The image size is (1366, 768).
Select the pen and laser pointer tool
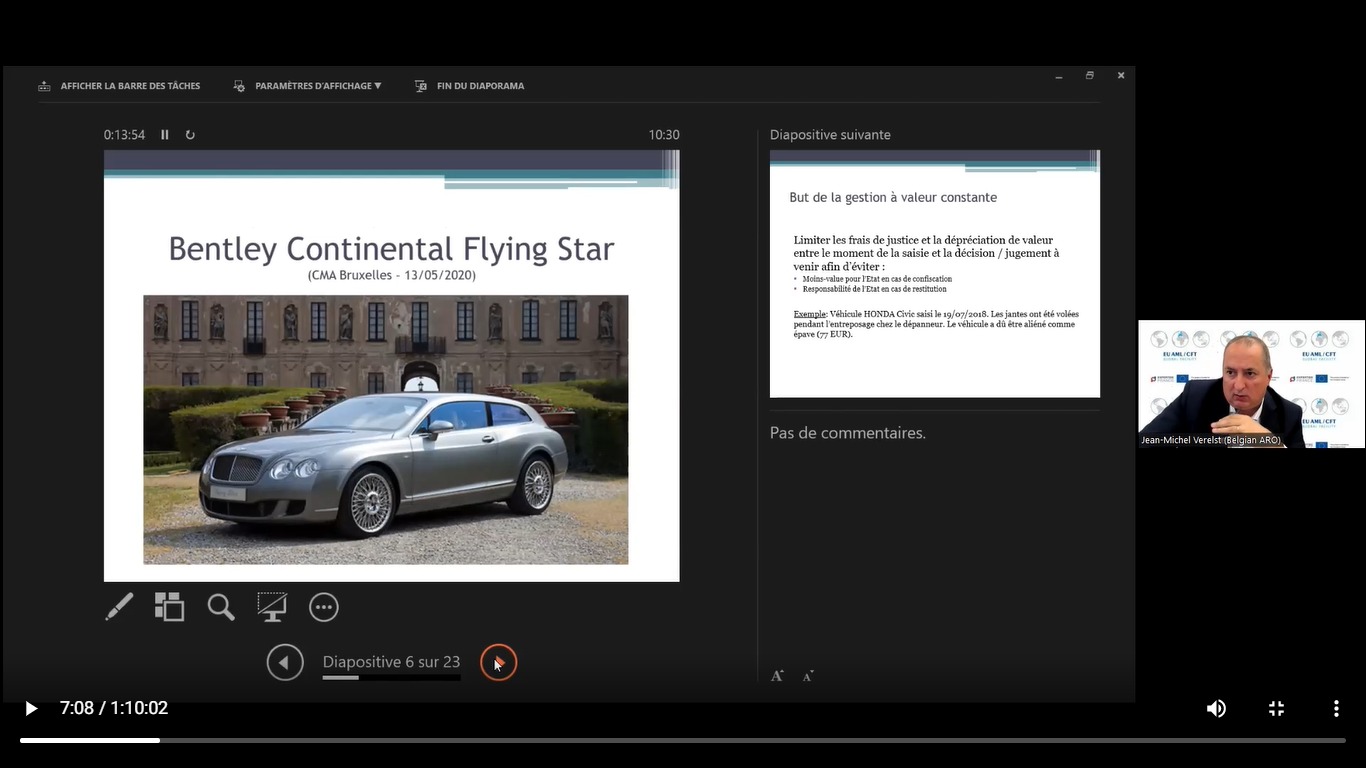coord(119,607)
